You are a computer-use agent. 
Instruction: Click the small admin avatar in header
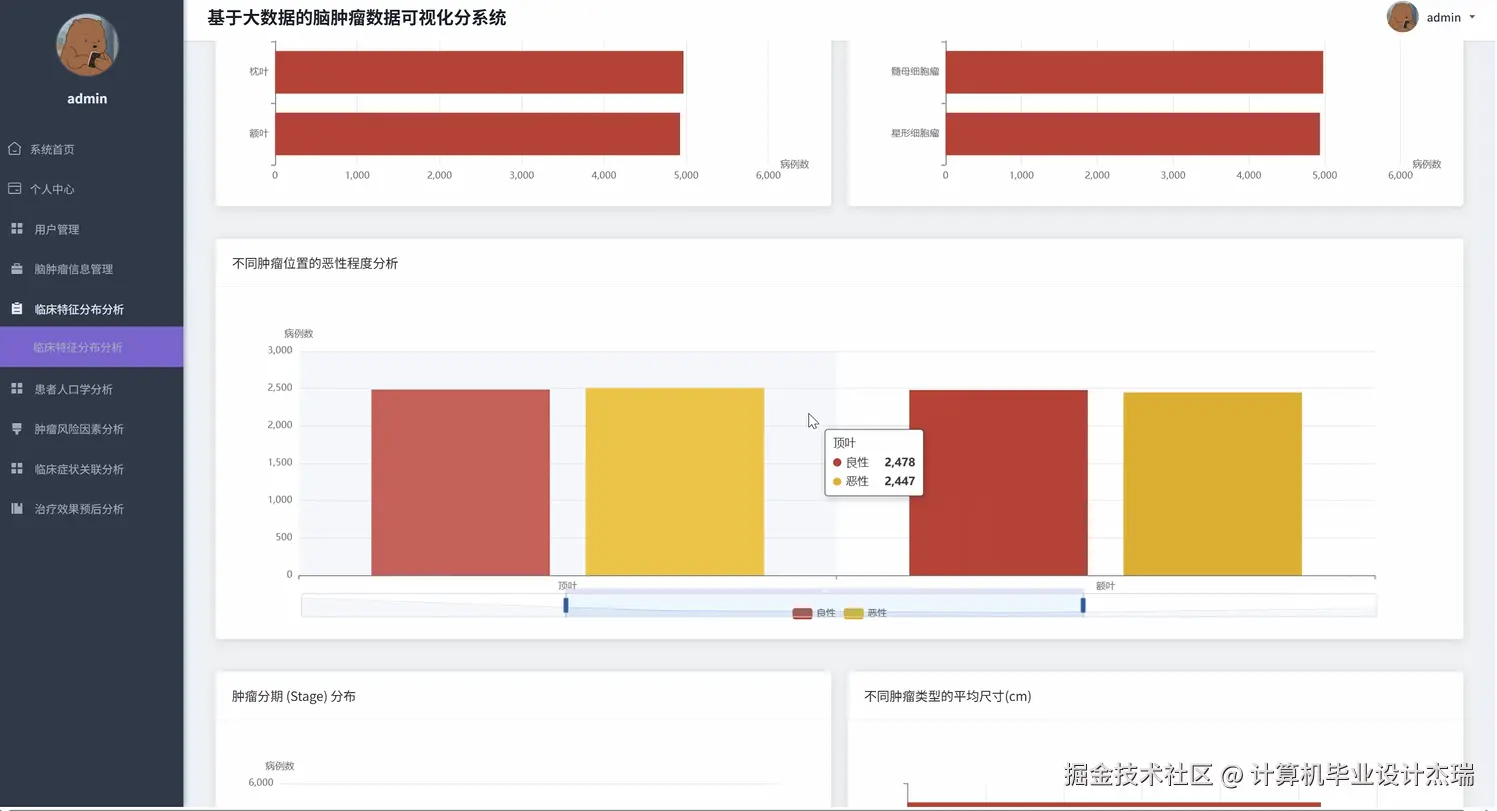(x=1402, y=17)
